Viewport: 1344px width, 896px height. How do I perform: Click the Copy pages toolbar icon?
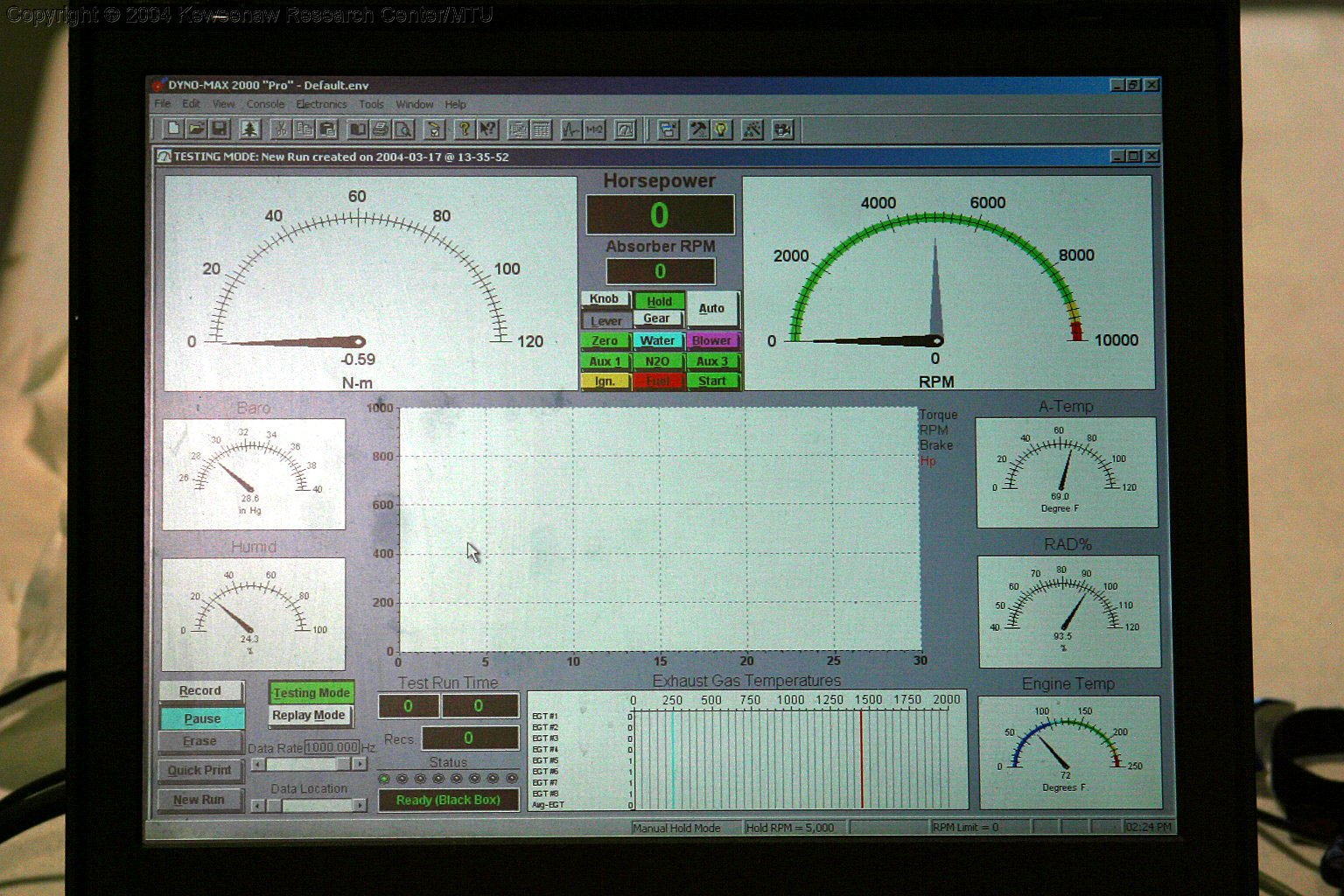[304, 129]
